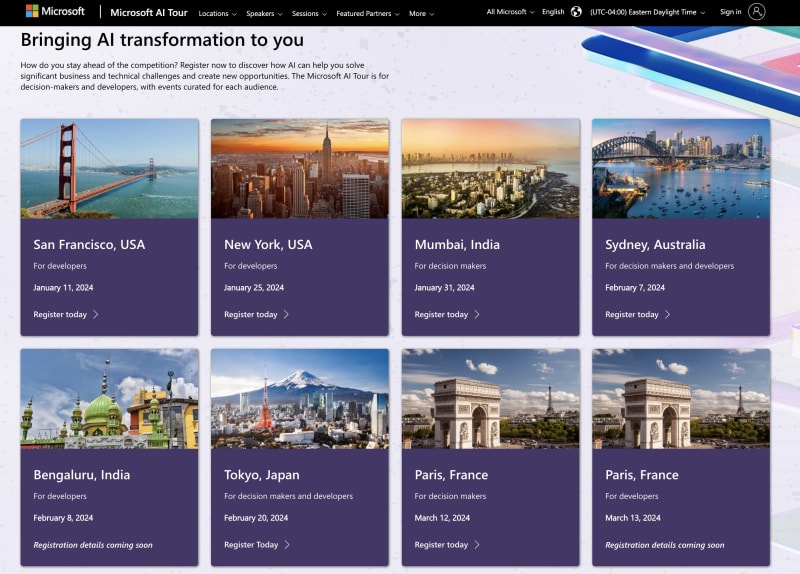Click the Bringing AI transformation to you heading
800x574 pixels.
162,40
